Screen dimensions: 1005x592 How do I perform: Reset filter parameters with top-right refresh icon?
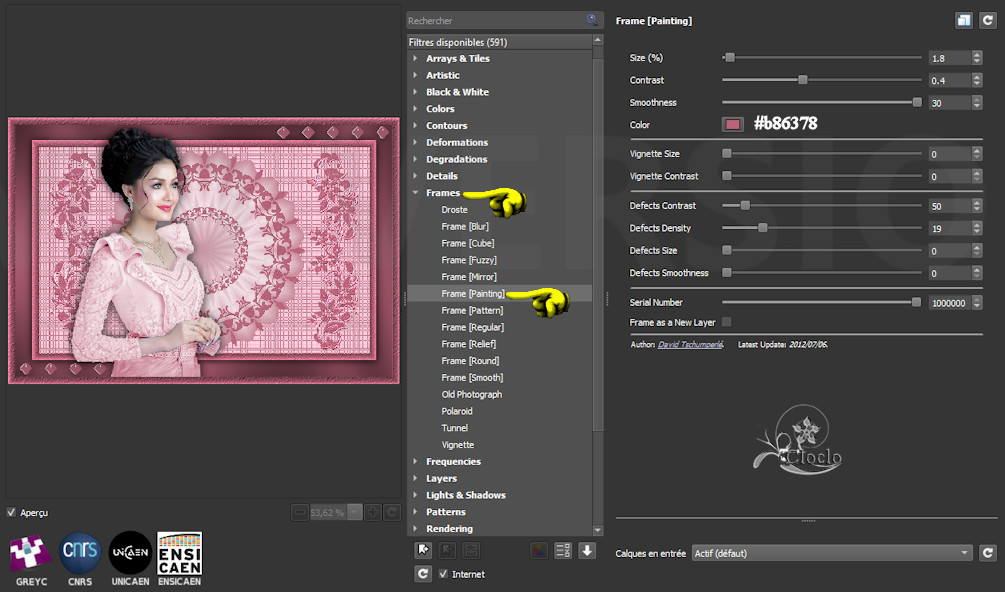(987, 20)
